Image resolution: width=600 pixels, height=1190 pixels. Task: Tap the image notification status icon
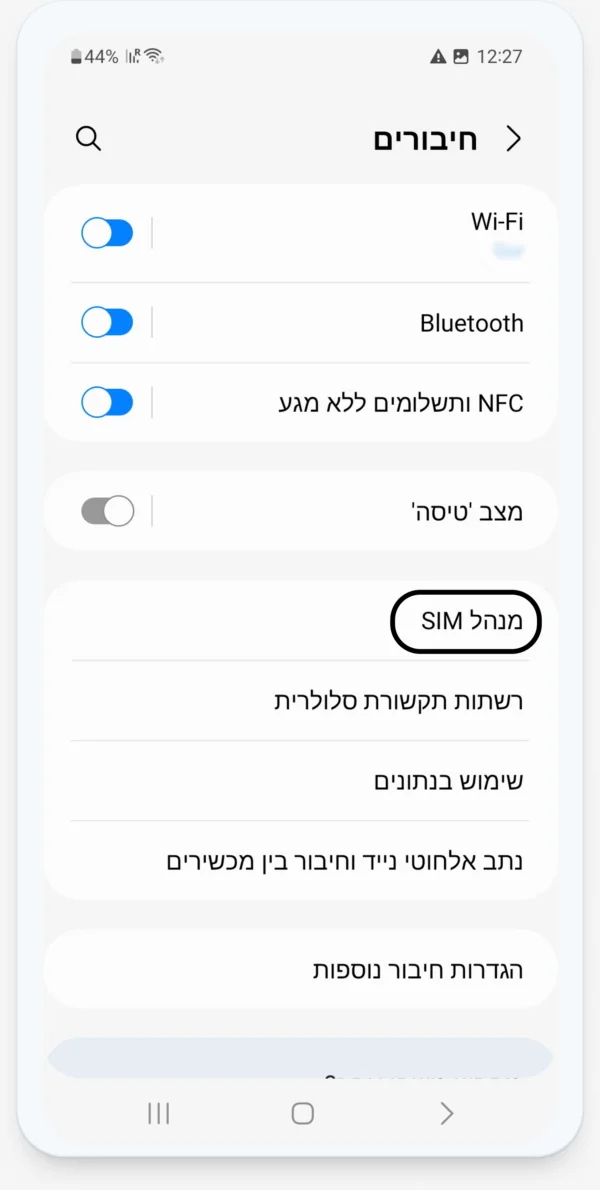[461, 57]
